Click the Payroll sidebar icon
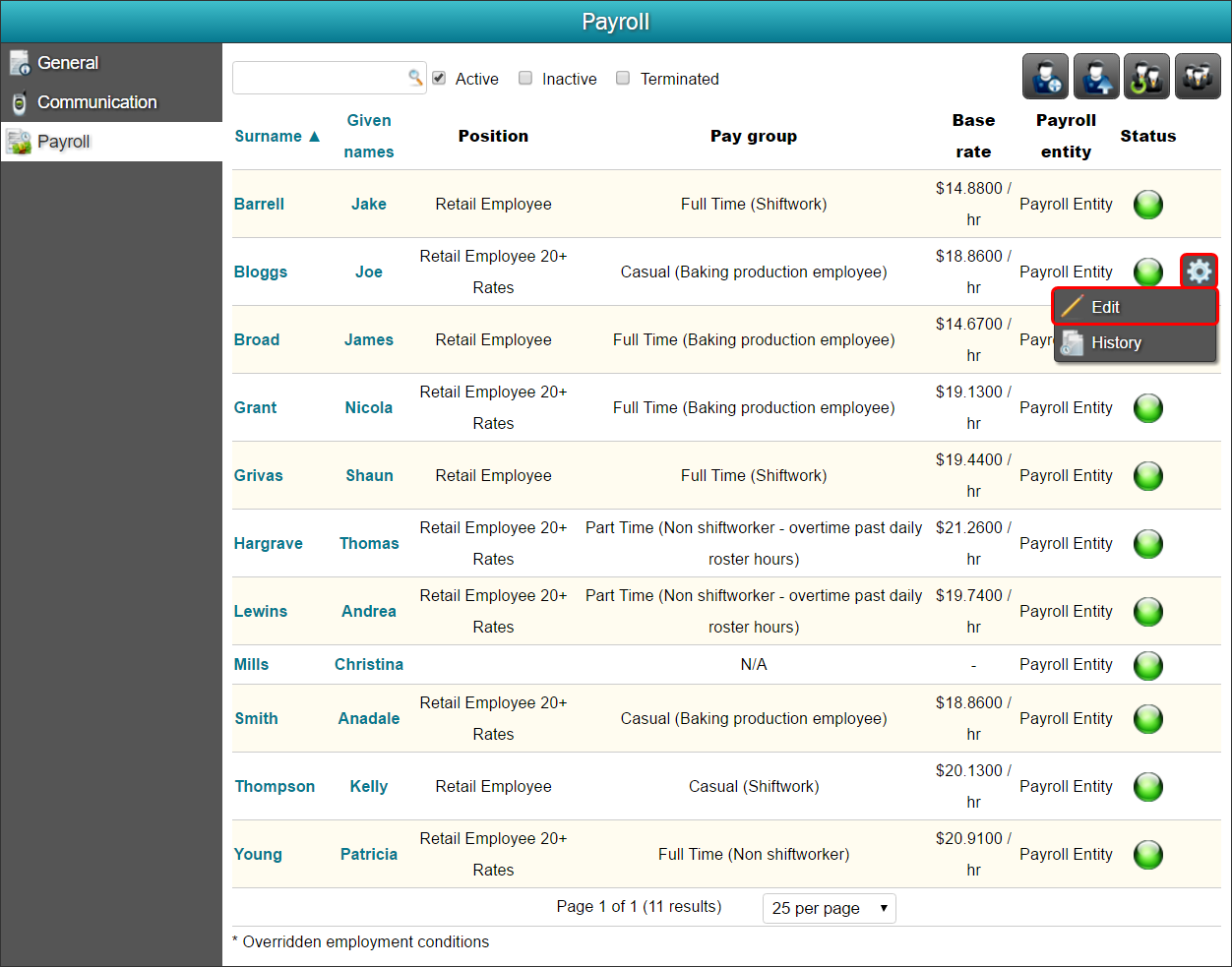This screenshot has height=967, width=1232. click(x=19, y=142)
